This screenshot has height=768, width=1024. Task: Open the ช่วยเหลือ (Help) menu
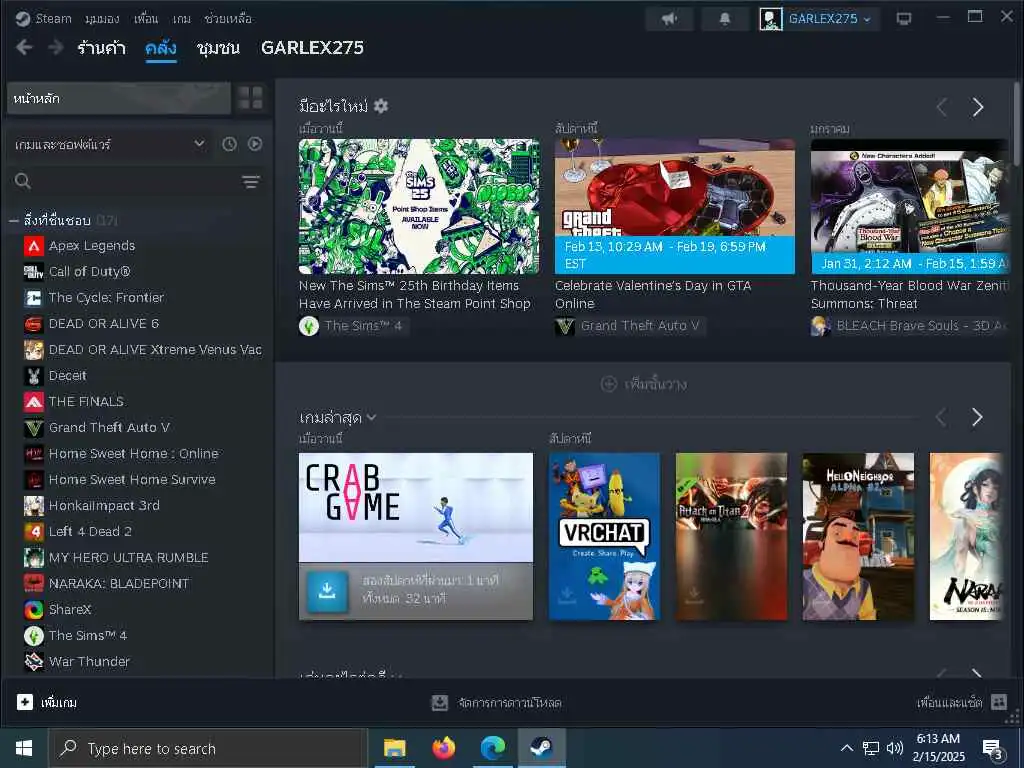(228, 18)
